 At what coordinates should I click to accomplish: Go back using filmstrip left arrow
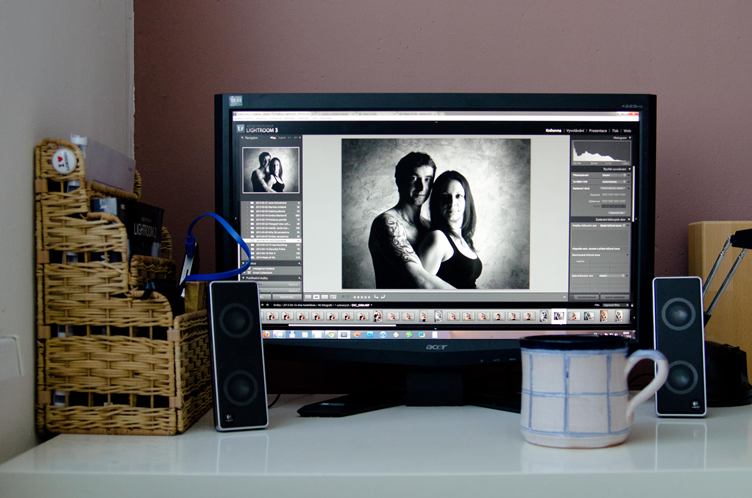coord(262,305)
